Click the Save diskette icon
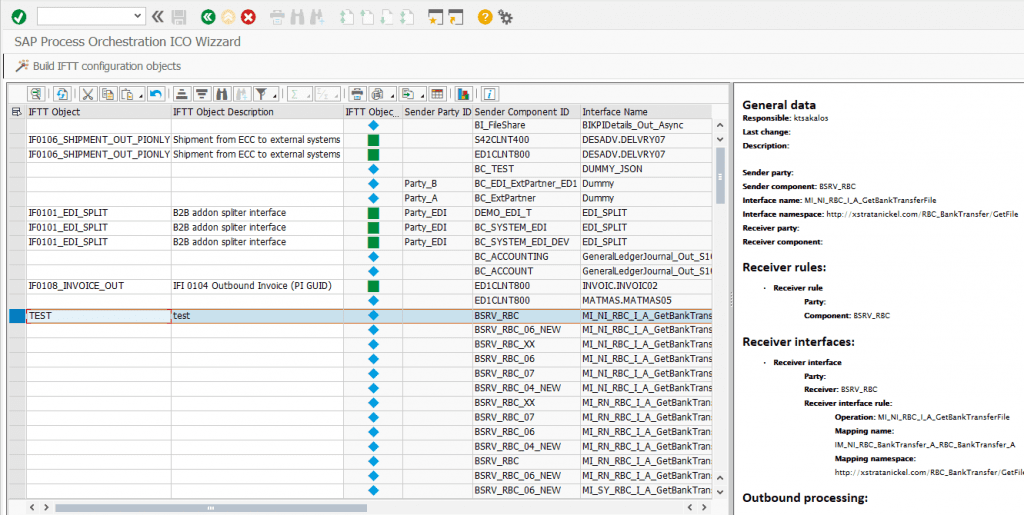Viewport: 1024px width, 515px height. point(179,17)
